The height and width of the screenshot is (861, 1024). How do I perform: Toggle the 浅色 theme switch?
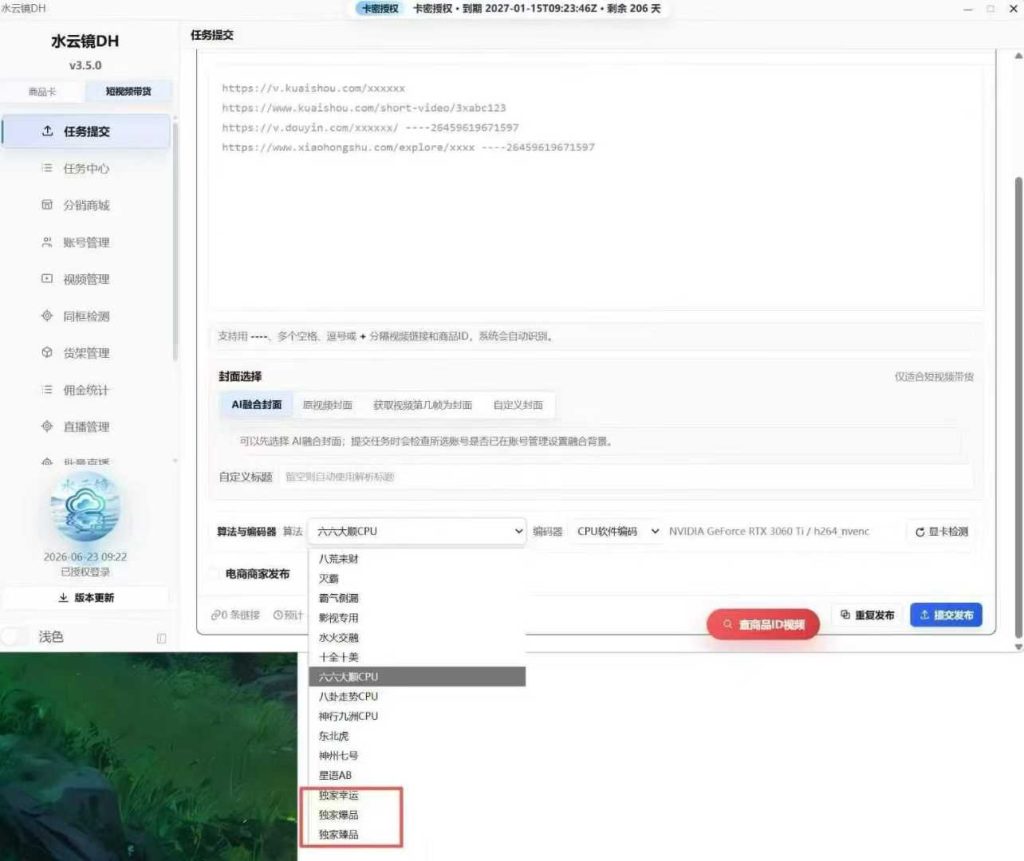pos(14,636)
